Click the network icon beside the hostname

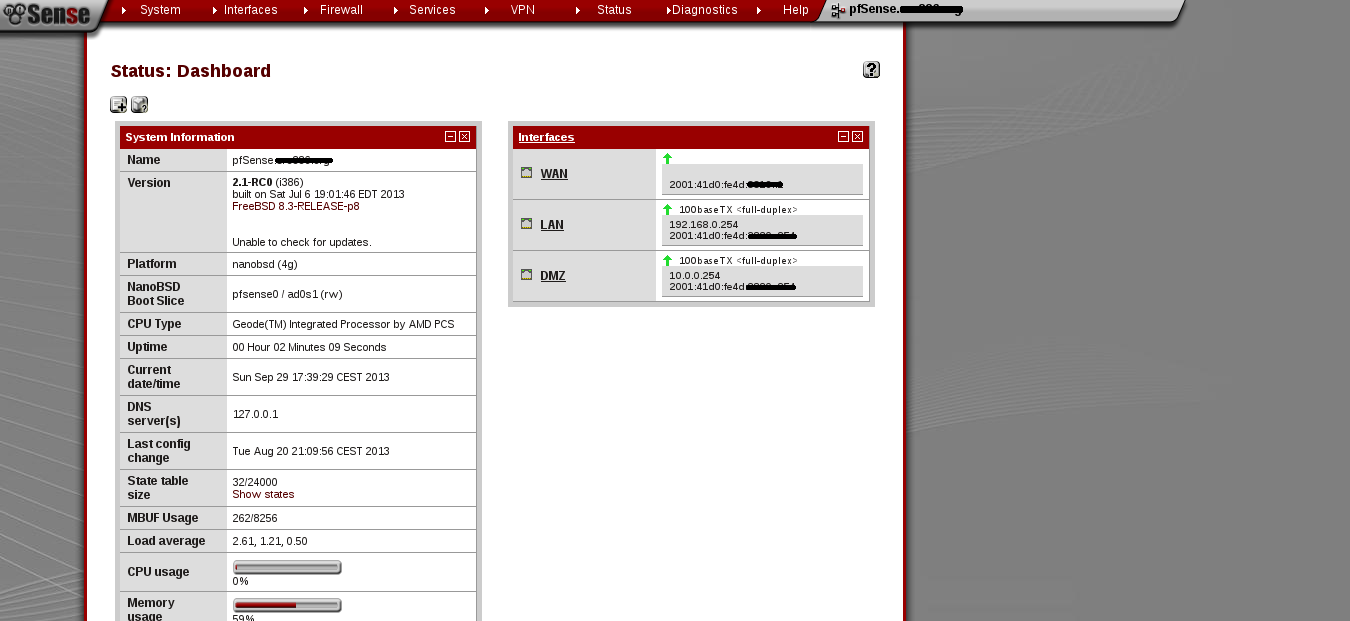point(837,10)
